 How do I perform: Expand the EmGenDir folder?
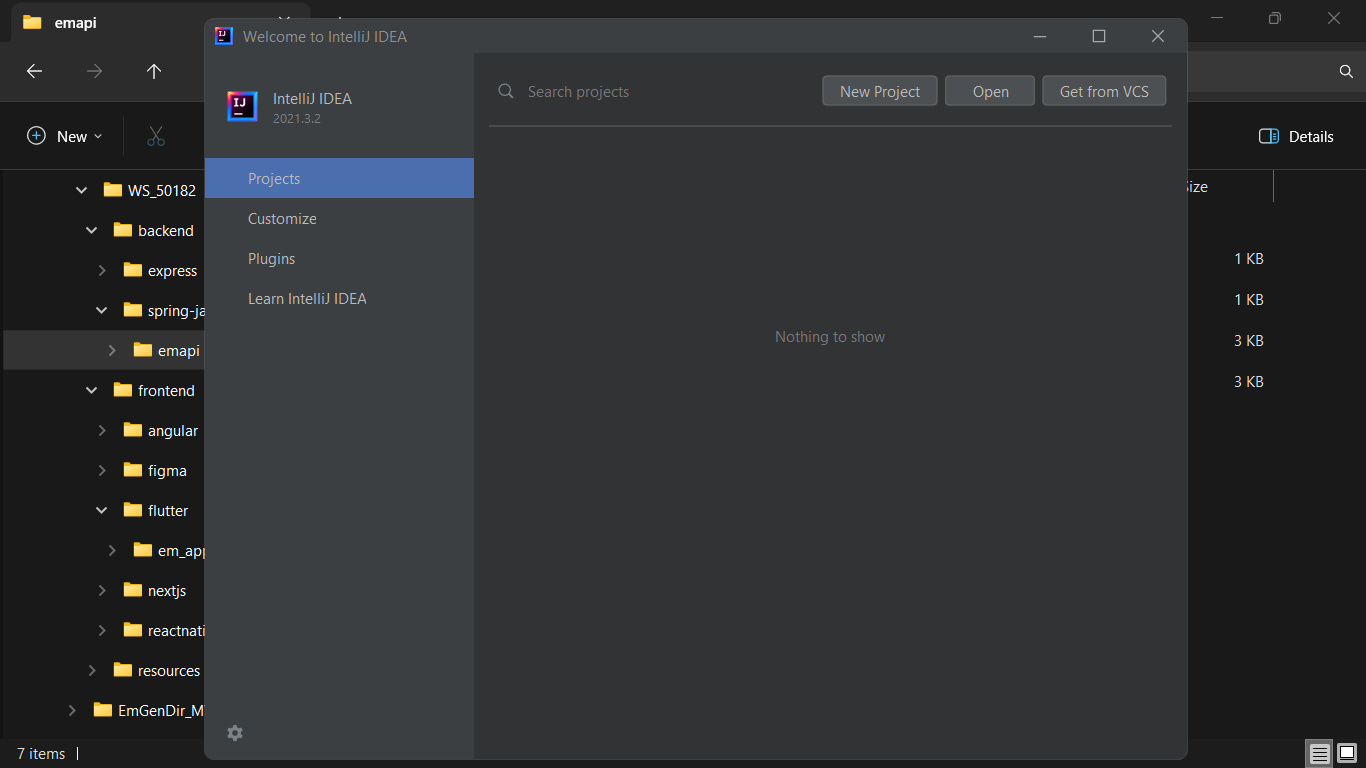click(x=72, y=710)
